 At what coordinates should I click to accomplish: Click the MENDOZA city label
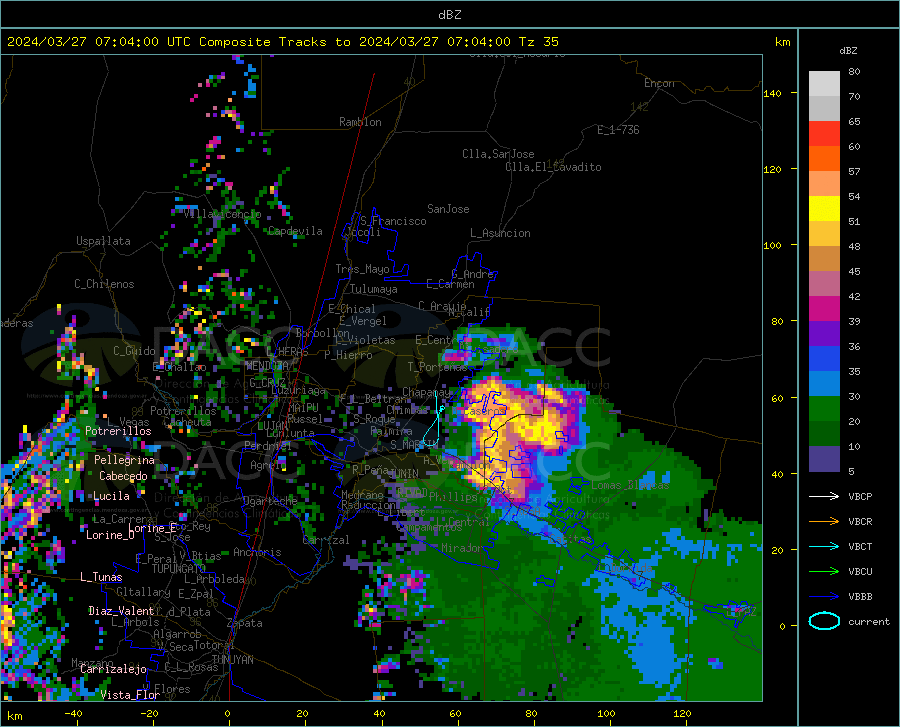pos(267,366)
